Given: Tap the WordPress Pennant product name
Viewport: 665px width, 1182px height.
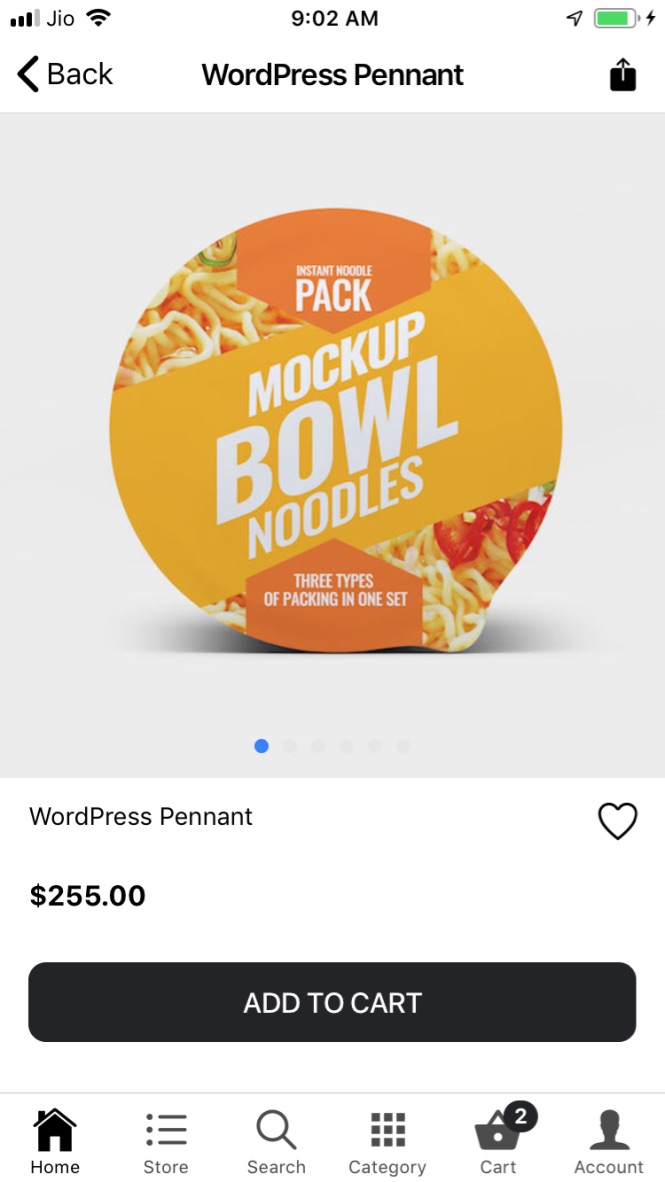Looking at the screenshot, I should [141, 816].
